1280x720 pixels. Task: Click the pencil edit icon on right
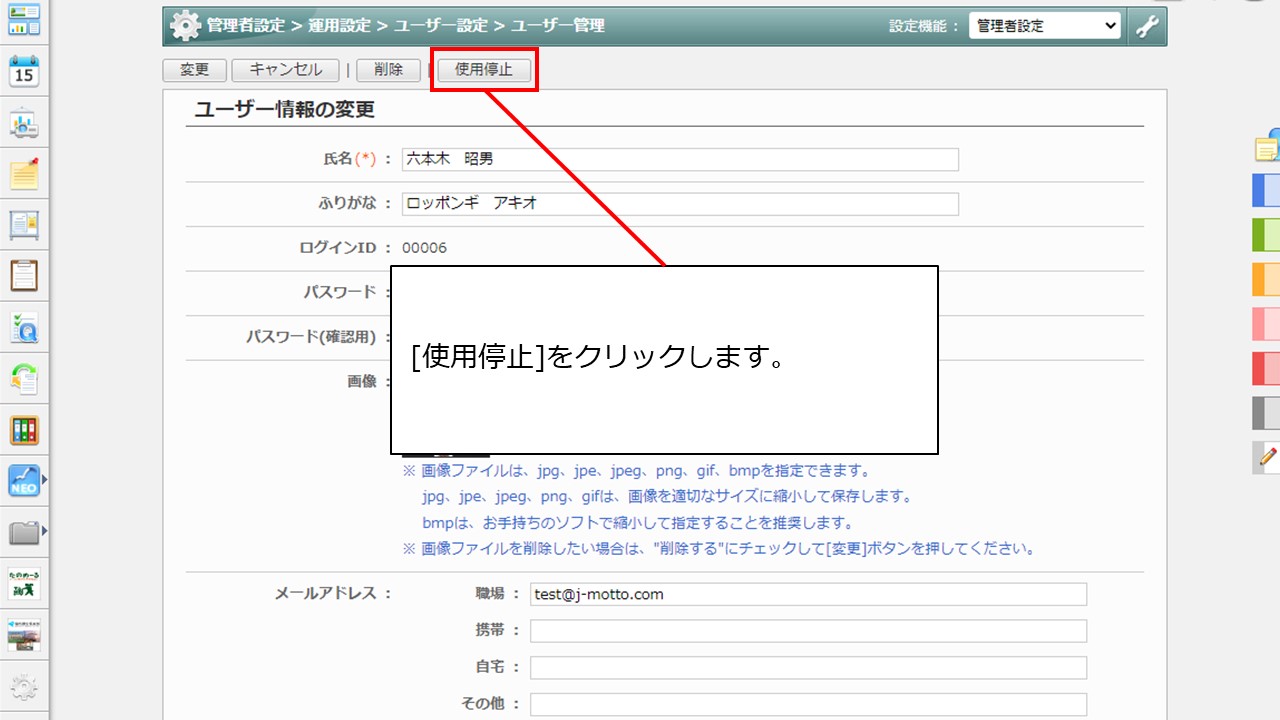(x=1267, y=457)
